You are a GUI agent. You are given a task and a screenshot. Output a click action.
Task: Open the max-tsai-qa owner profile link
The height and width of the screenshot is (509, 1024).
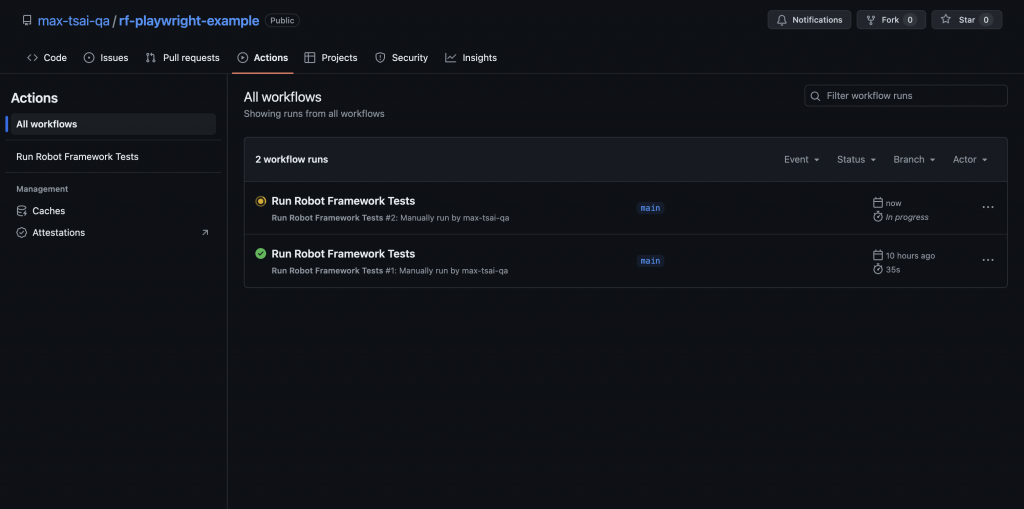pyautogui.click(x=73, y=20)
